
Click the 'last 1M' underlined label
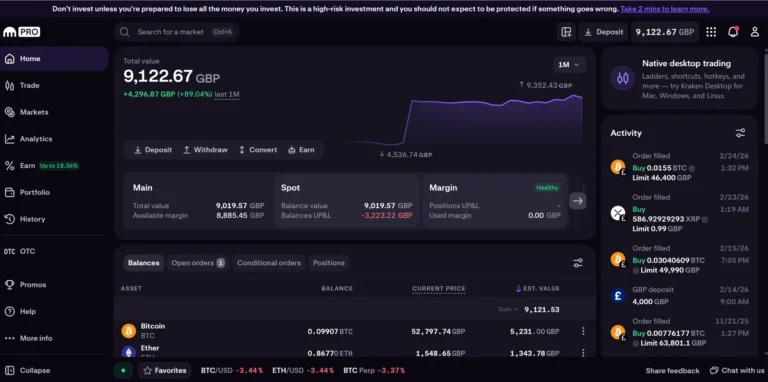(227, 94)
